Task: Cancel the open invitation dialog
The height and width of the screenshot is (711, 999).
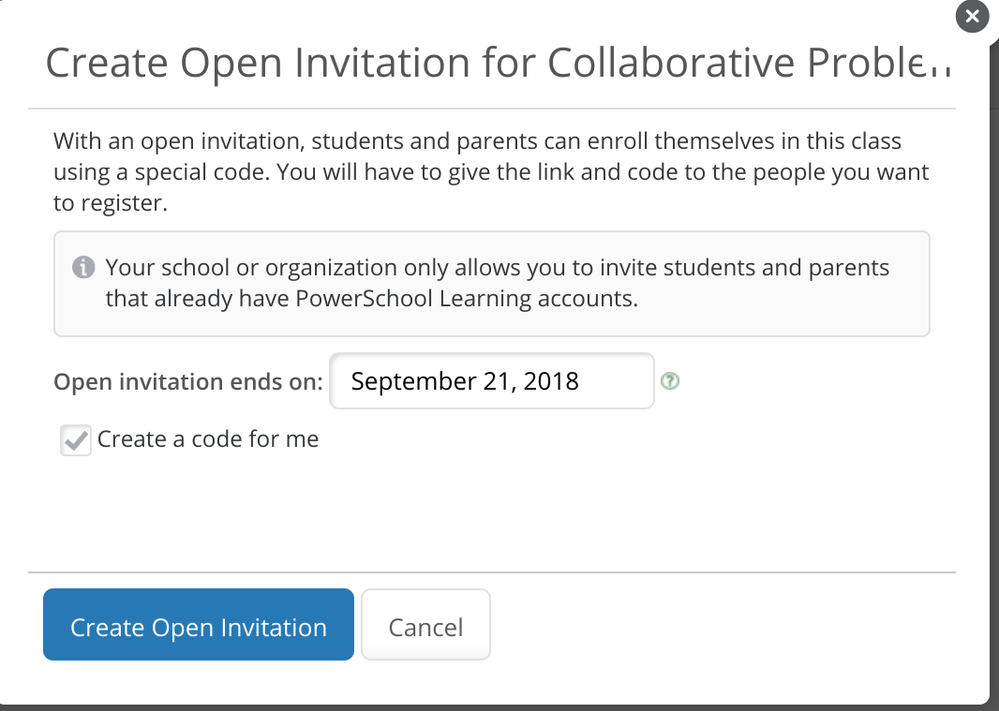Action: (425, 625)
